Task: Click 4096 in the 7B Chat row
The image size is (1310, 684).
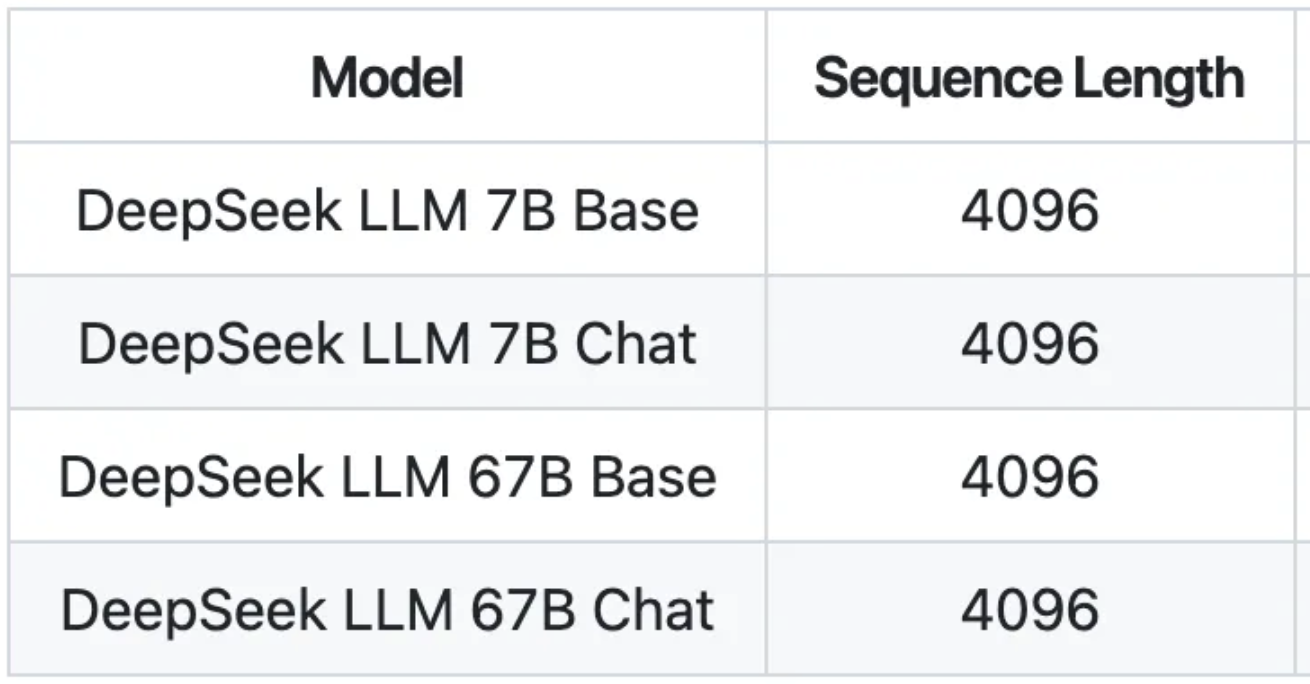Action: point(1029,343)
